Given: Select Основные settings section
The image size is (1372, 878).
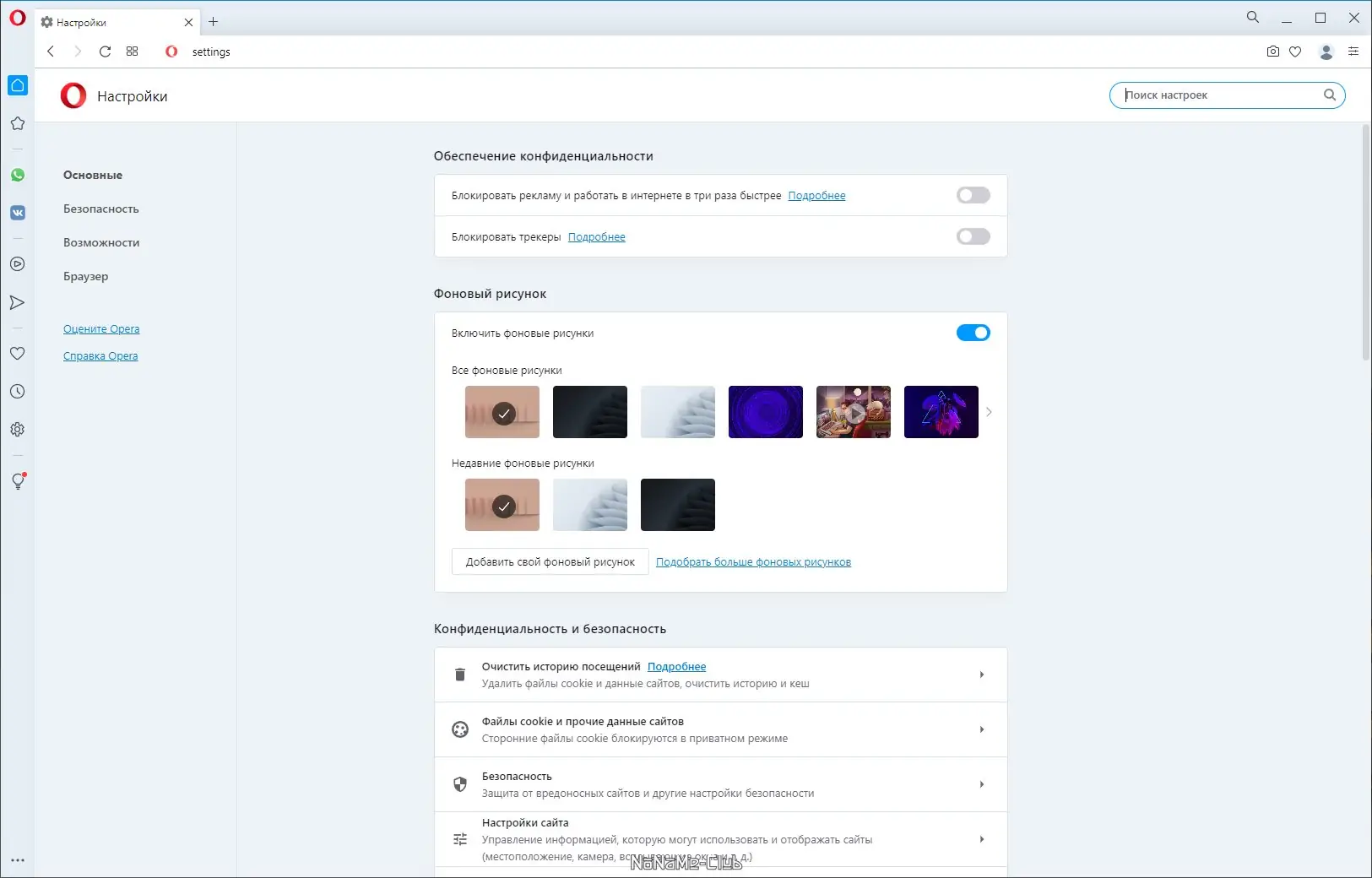Looking at the screenshot, I should click(93, 175).
